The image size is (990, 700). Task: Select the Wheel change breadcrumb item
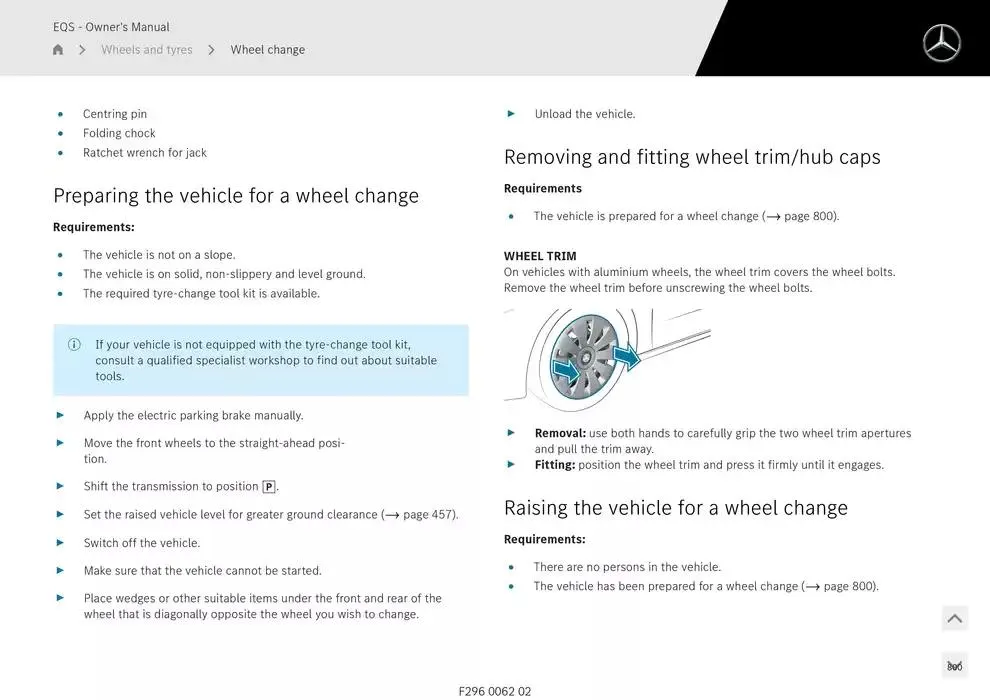(268, 50)
